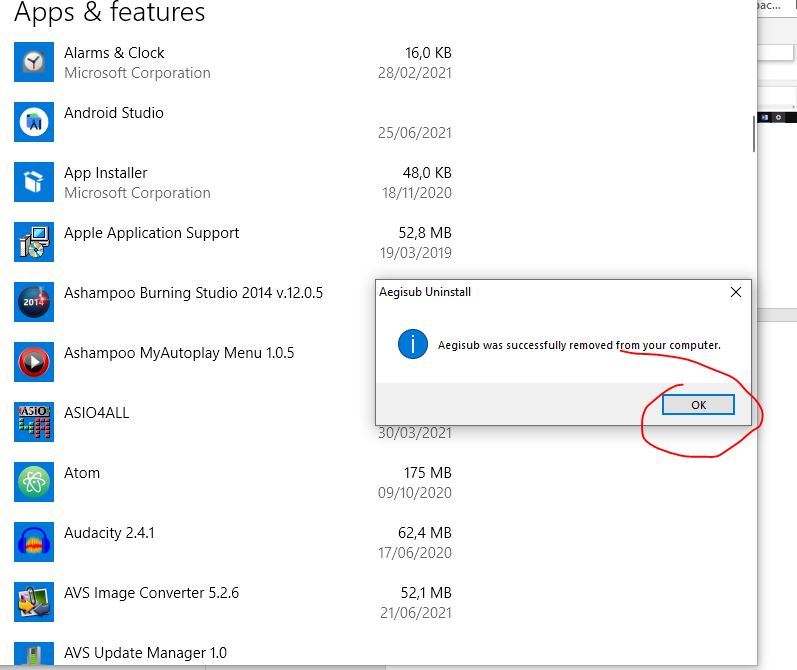Viewport: 797px width, 670px height.
Task: Click the Apps list vertical scrollbar thumb
Action: coord(753,134)
